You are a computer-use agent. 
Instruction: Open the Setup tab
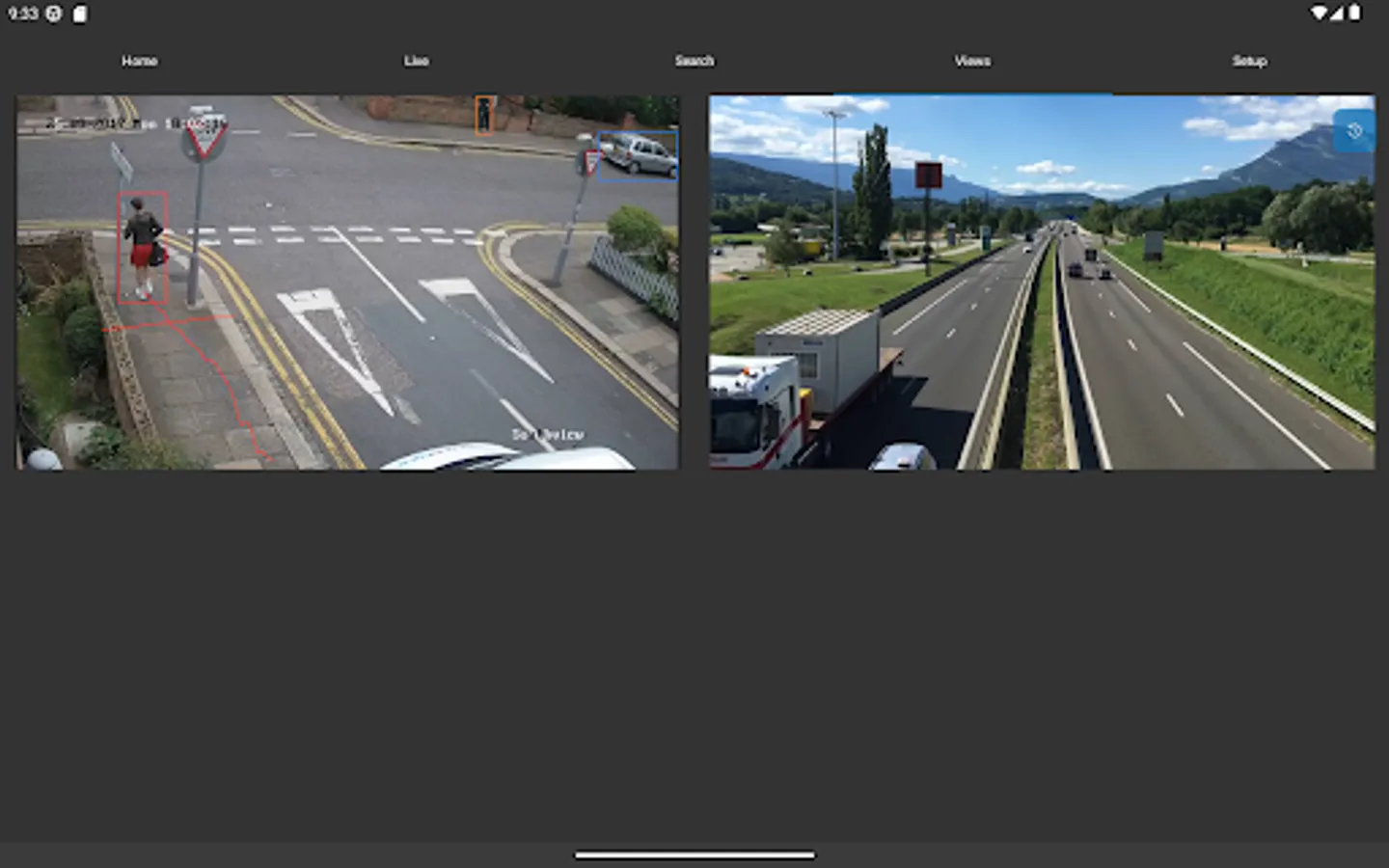point(1249,61)
